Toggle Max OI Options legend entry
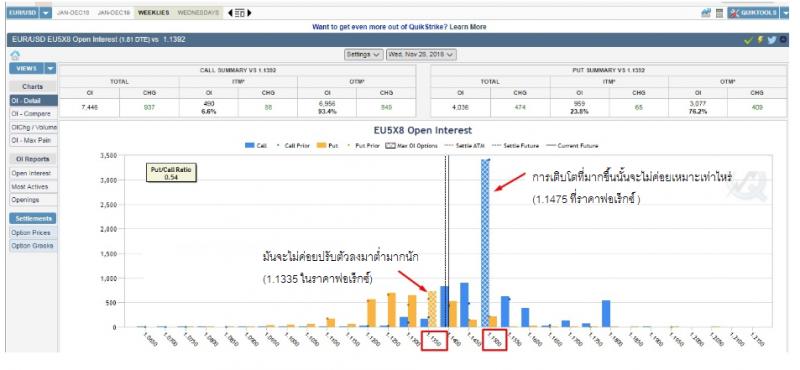 point(411,145)
